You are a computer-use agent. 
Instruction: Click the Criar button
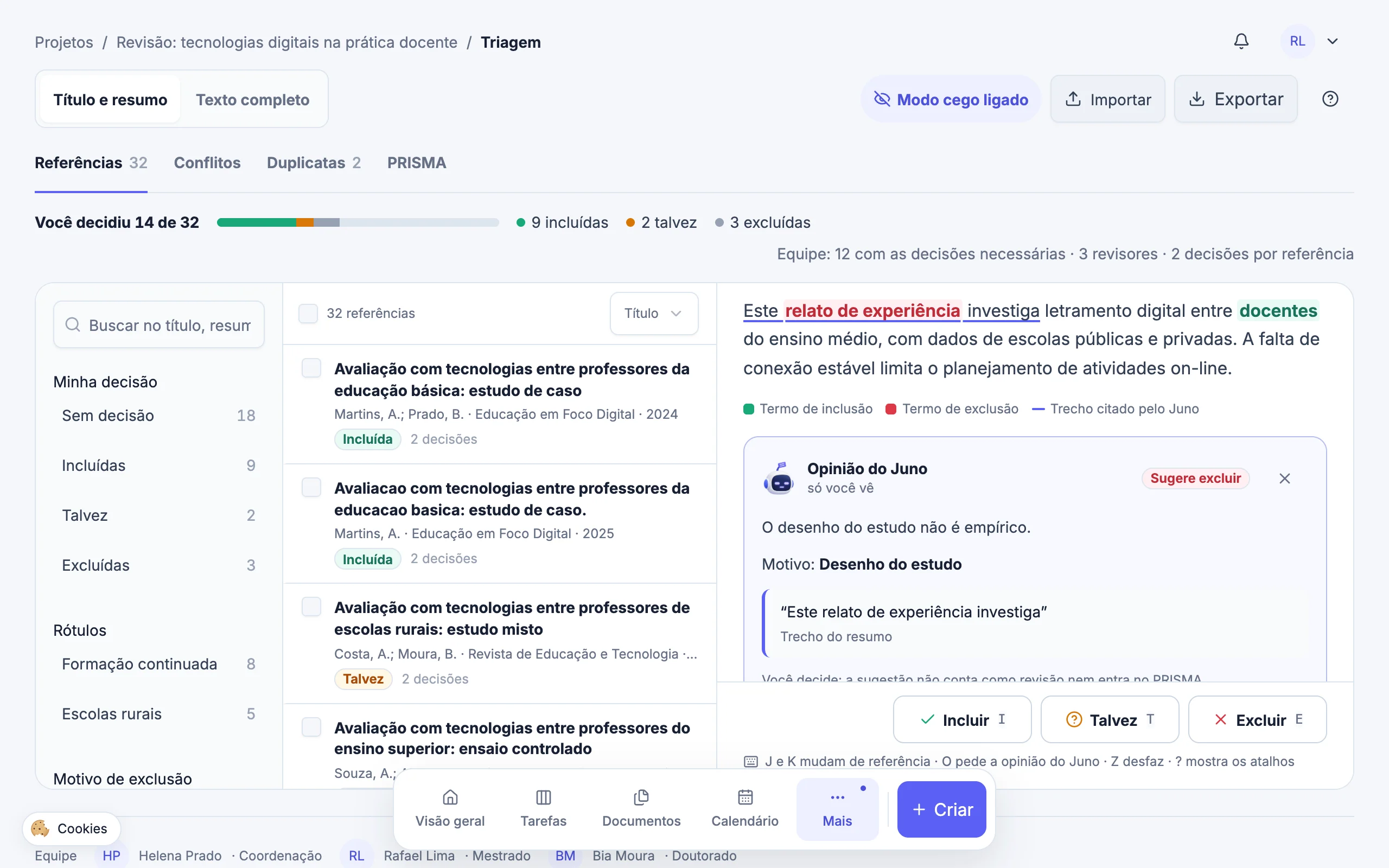[942, 809]
